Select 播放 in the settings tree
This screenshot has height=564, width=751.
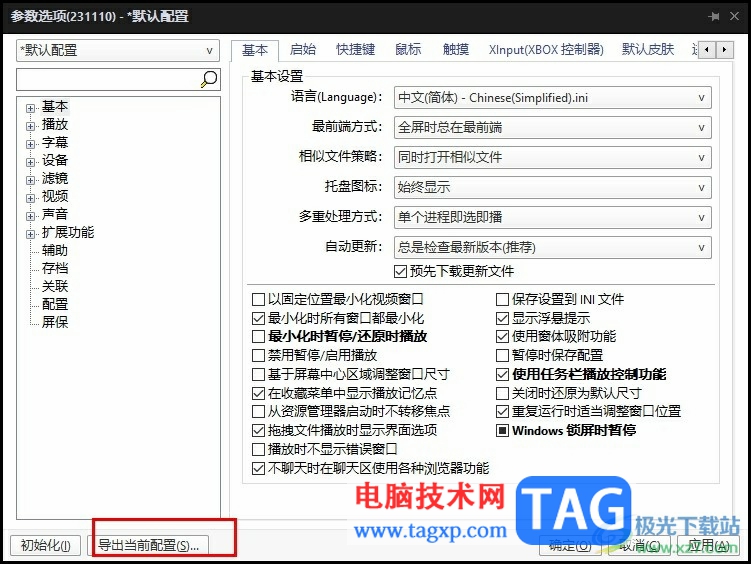pyautogui.click(x=55, y=124)
